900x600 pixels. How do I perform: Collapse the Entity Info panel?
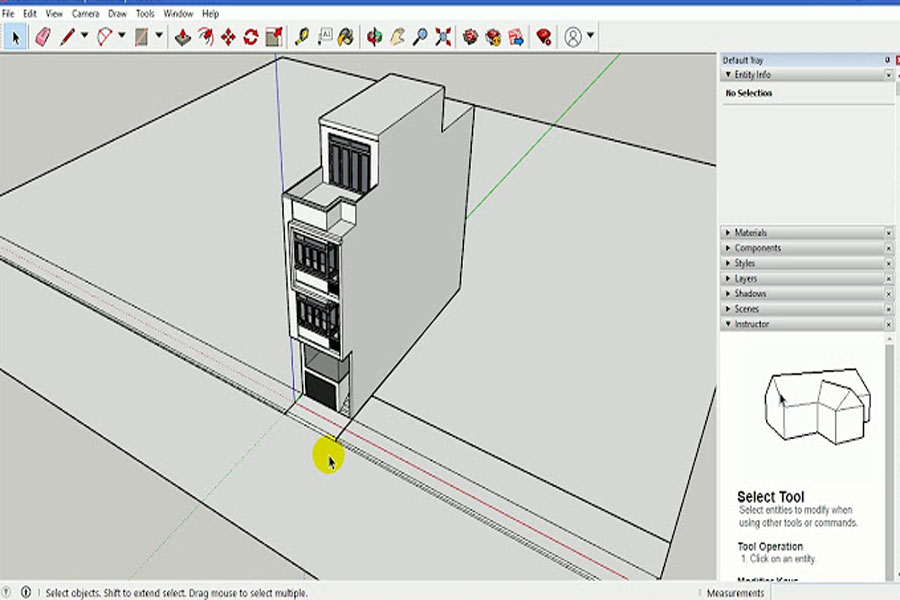click(x=728, y=75)
